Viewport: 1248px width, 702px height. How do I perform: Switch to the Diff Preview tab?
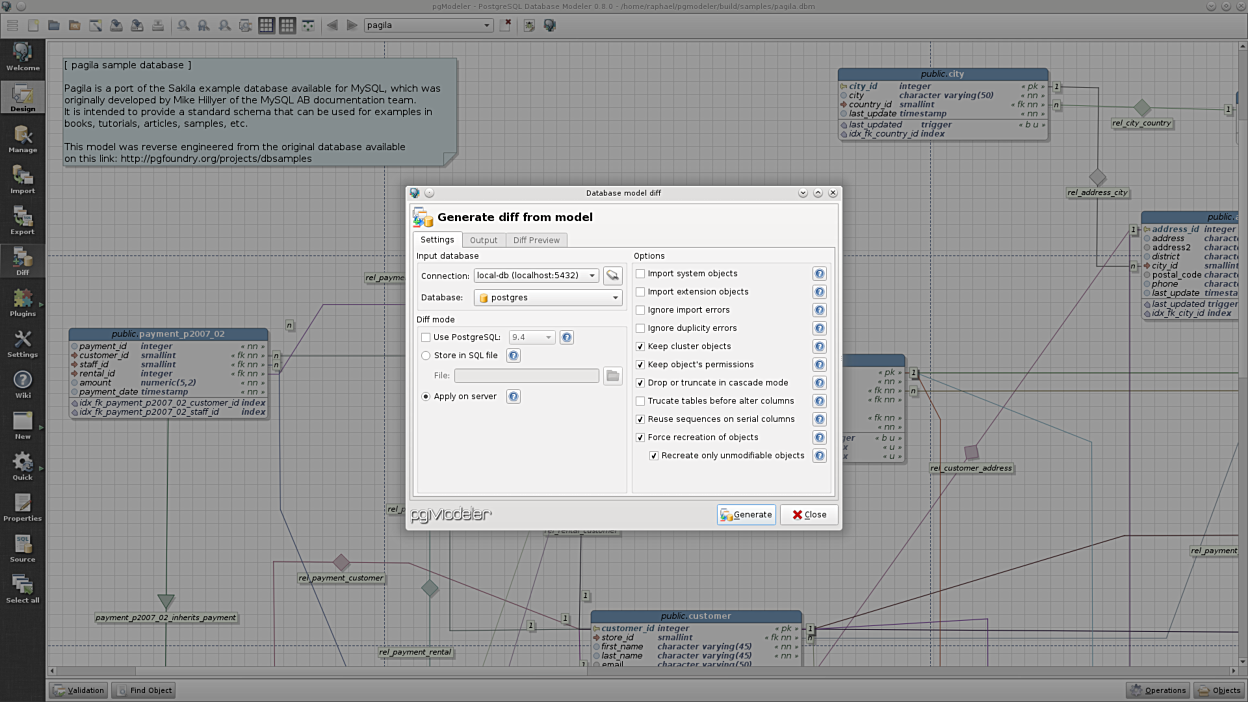(536, 240)
